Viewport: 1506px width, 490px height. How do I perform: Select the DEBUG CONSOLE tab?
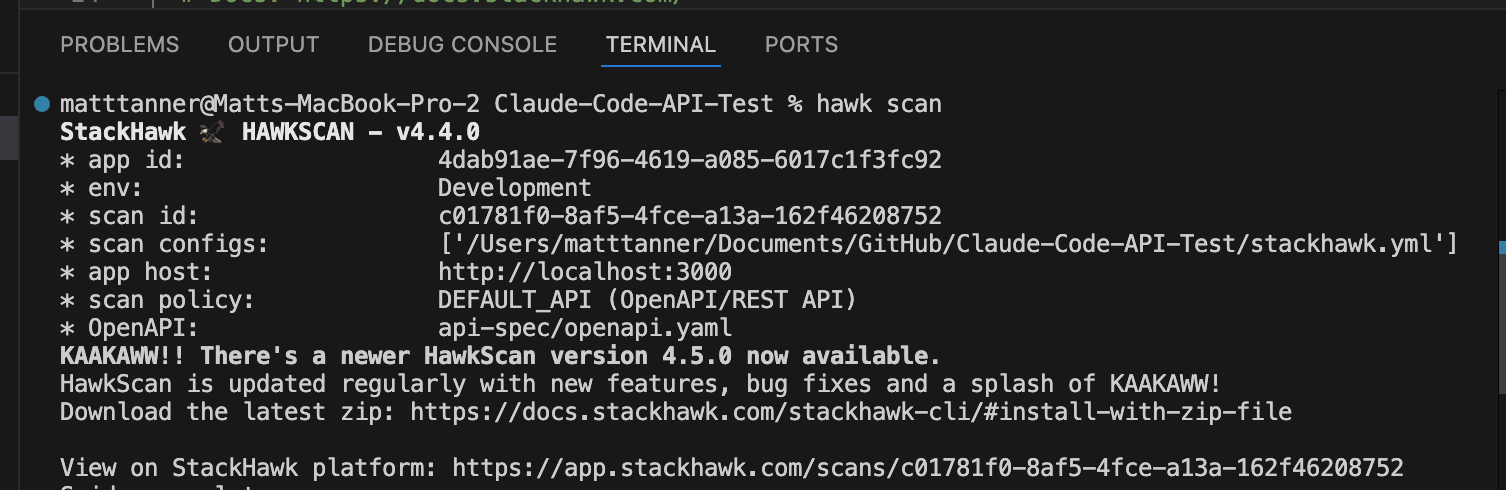(462, 45)
